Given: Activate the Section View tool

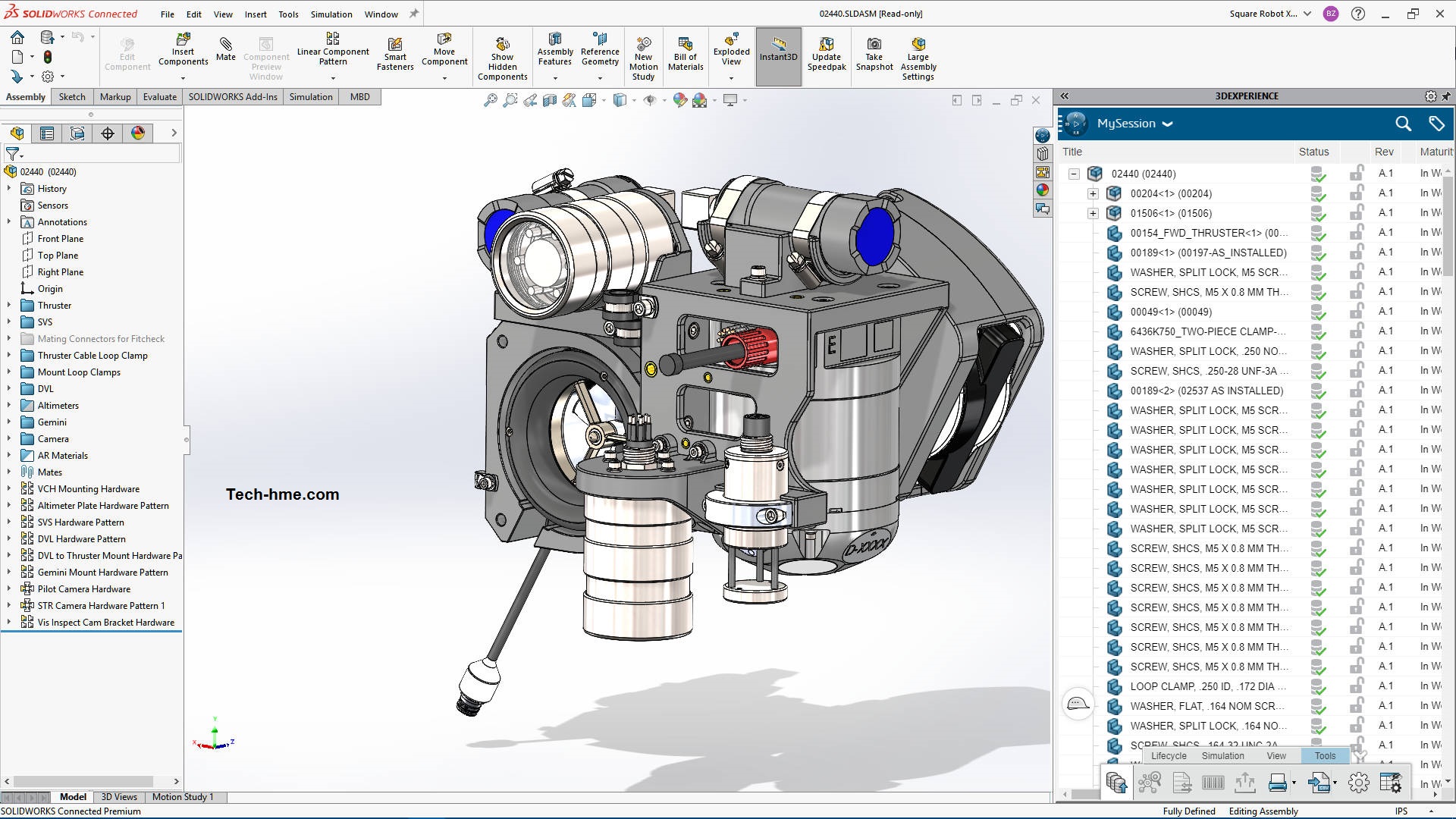Looking at the screenshot, I should click(x=548, y=99).
